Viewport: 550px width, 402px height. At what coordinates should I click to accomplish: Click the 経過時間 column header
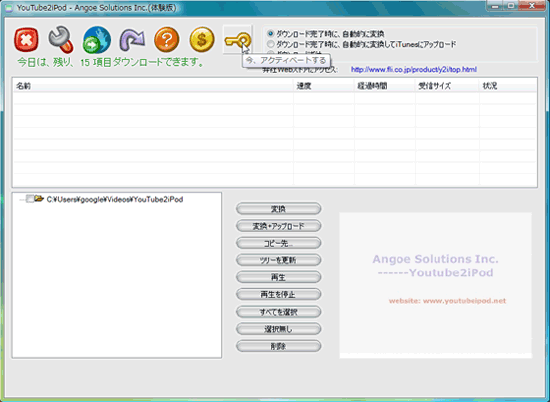tap(385, 86)
